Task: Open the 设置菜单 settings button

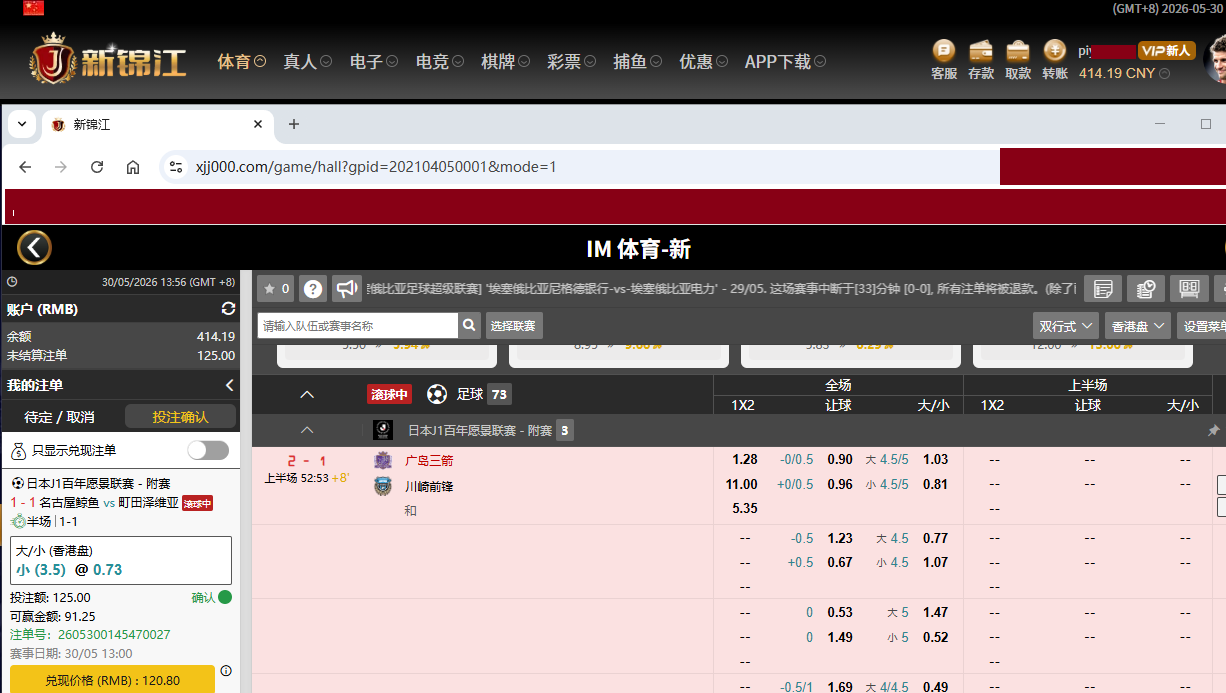Action: tap(1204, 325)
